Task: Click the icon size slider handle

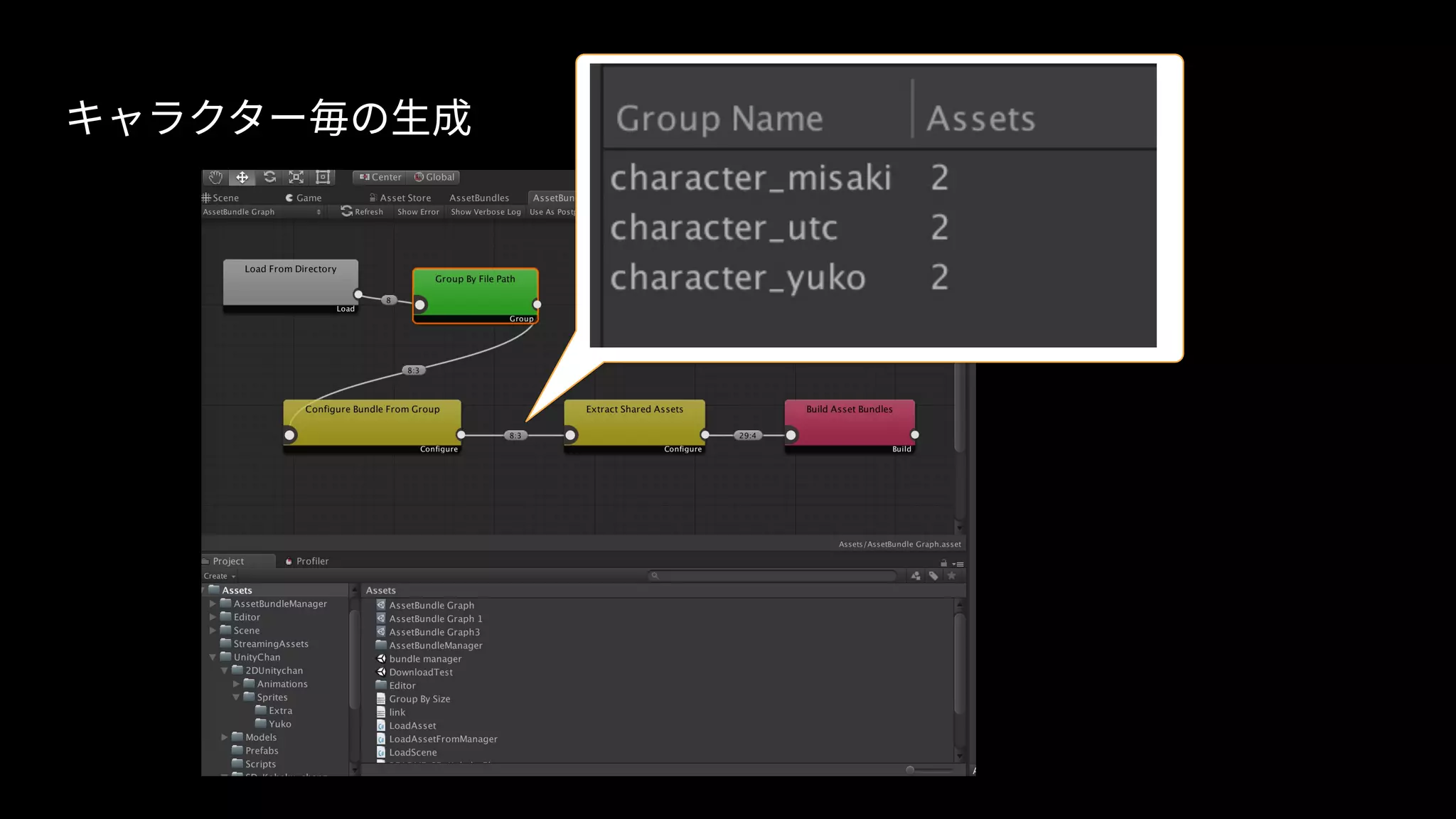Action: (x=910, y=770)
